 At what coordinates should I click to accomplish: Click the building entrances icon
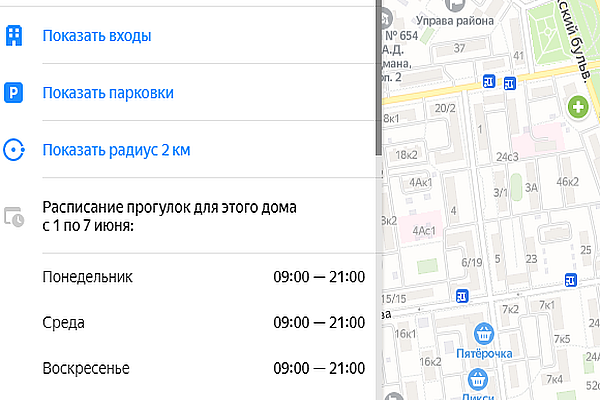pos(14,37)
